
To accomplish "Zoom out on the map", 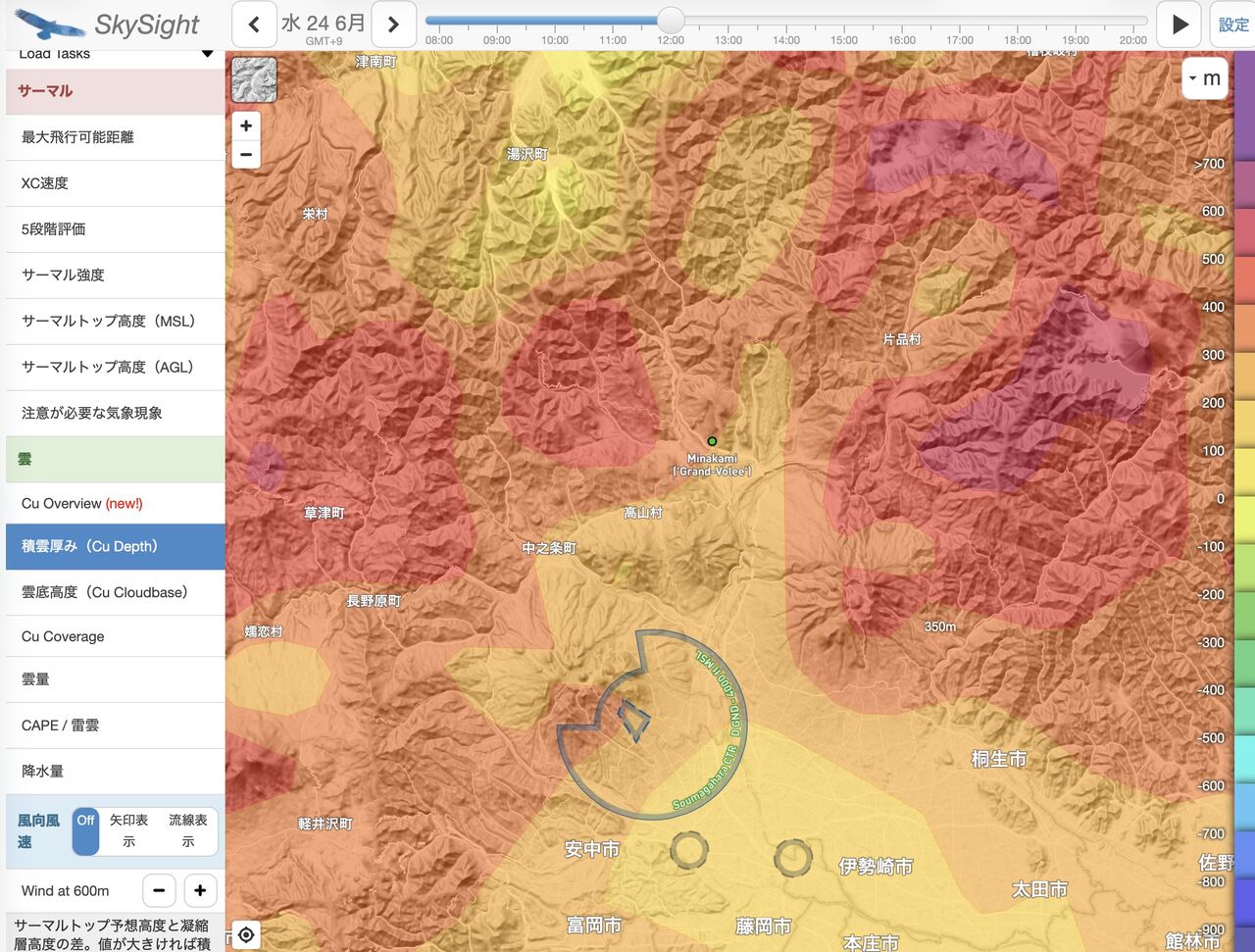I will point(246,154).
